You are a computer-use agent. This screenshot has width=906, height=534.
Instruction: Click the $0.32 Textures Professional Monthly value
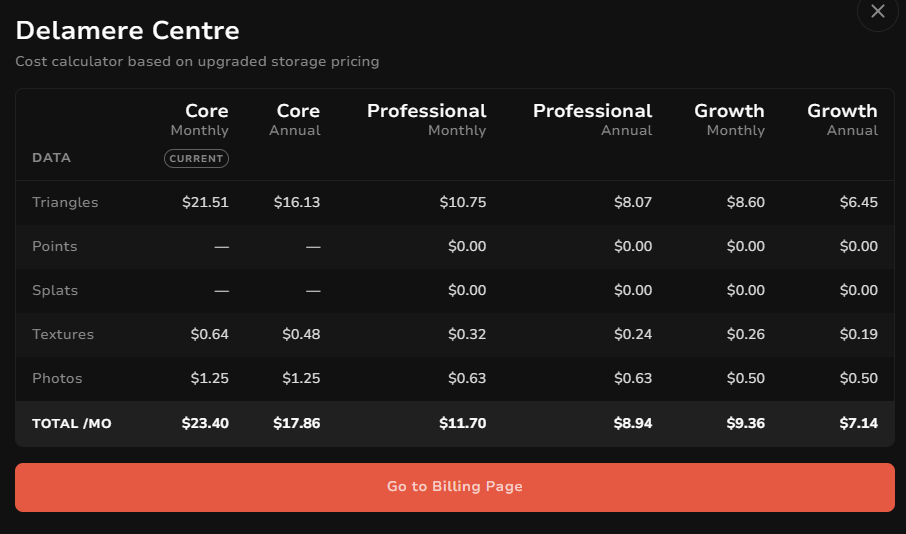tap(467, 334)
